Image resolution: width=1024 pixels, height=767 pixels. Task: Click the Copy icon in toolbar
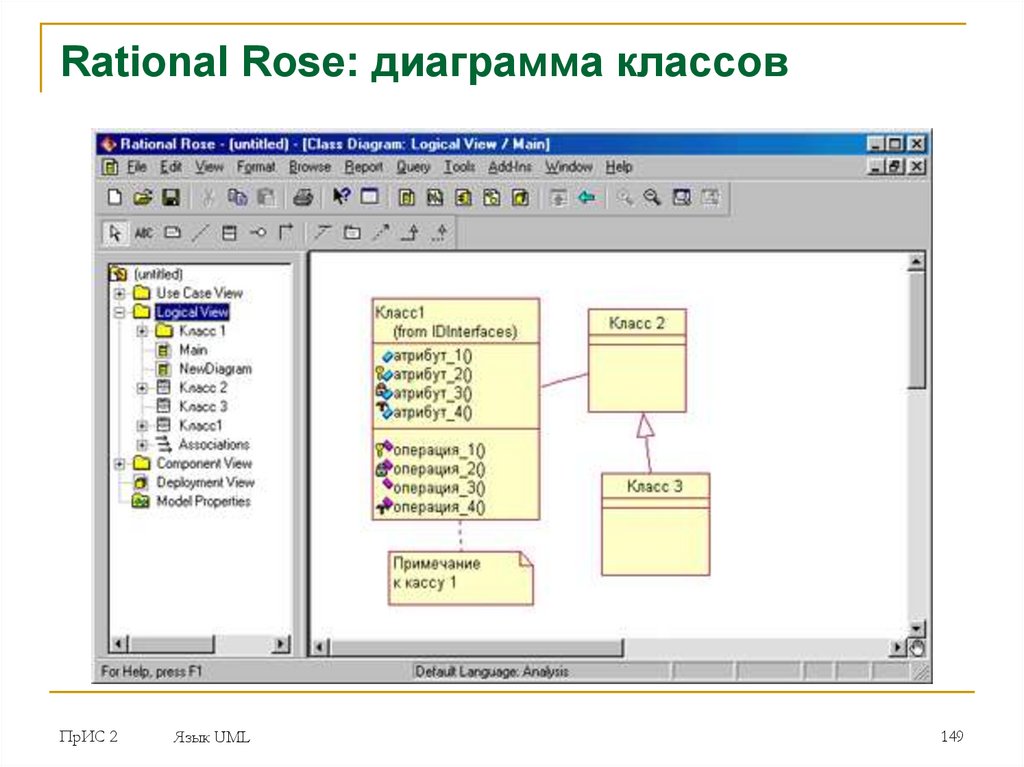[x=237, y=197]
